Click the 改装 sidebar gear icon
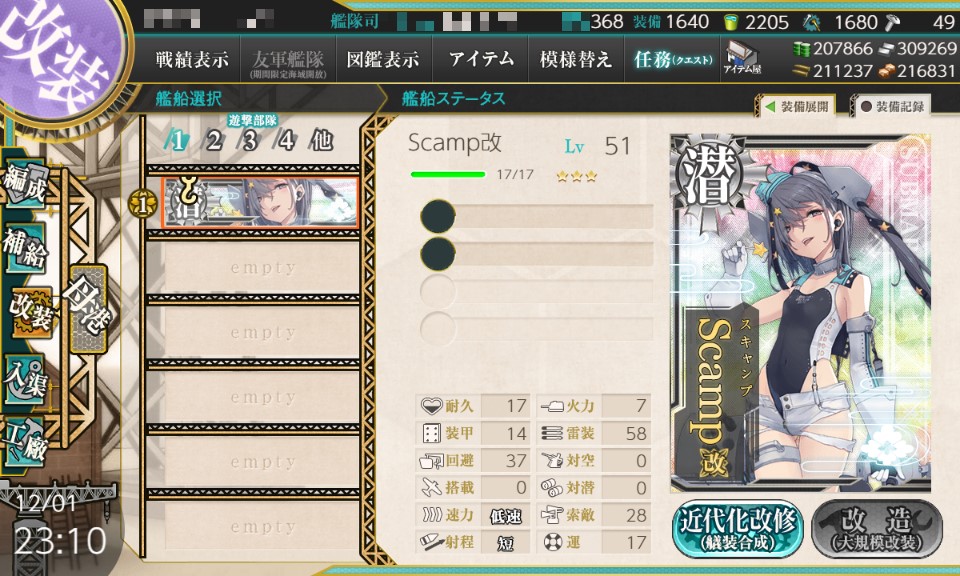This screenshot has height=576, width=960. pos(31,313)
